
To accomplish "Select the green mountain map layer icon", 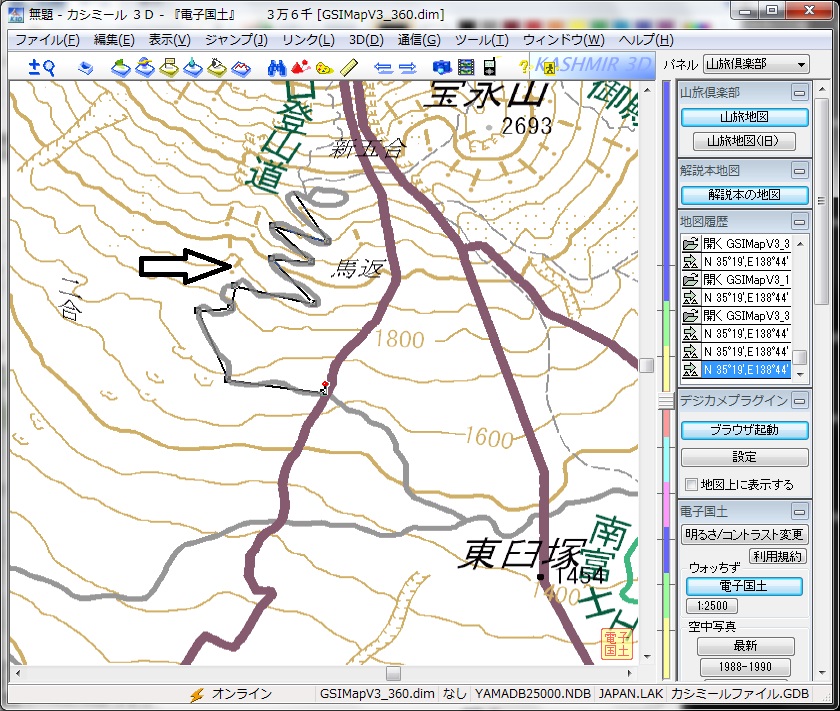I will [x=121, y=68].
